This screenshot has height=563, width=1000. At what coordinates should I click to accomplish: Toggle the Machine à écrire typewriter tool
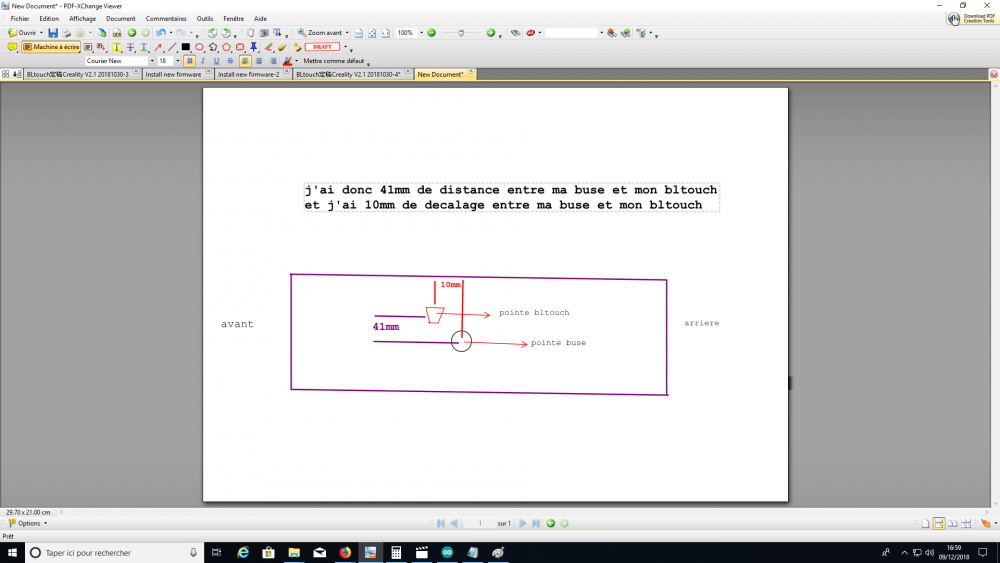[51, 47]
